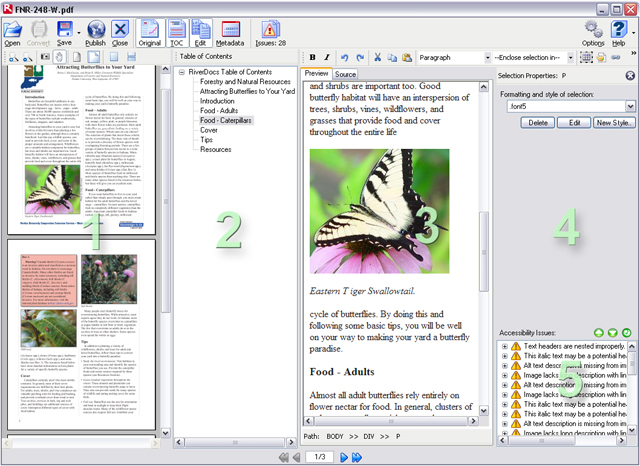Open the Enclose selection in dropdown
The width and height of the screenshot is (640, 466).
tap(571, 58)
